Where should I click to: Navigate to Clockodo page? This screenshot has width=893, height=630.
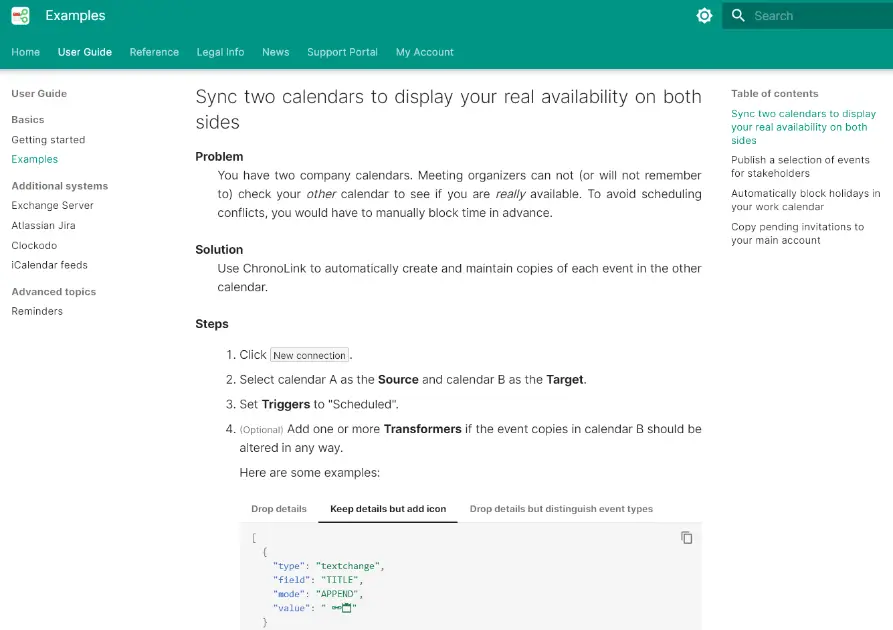pos(34,246)
